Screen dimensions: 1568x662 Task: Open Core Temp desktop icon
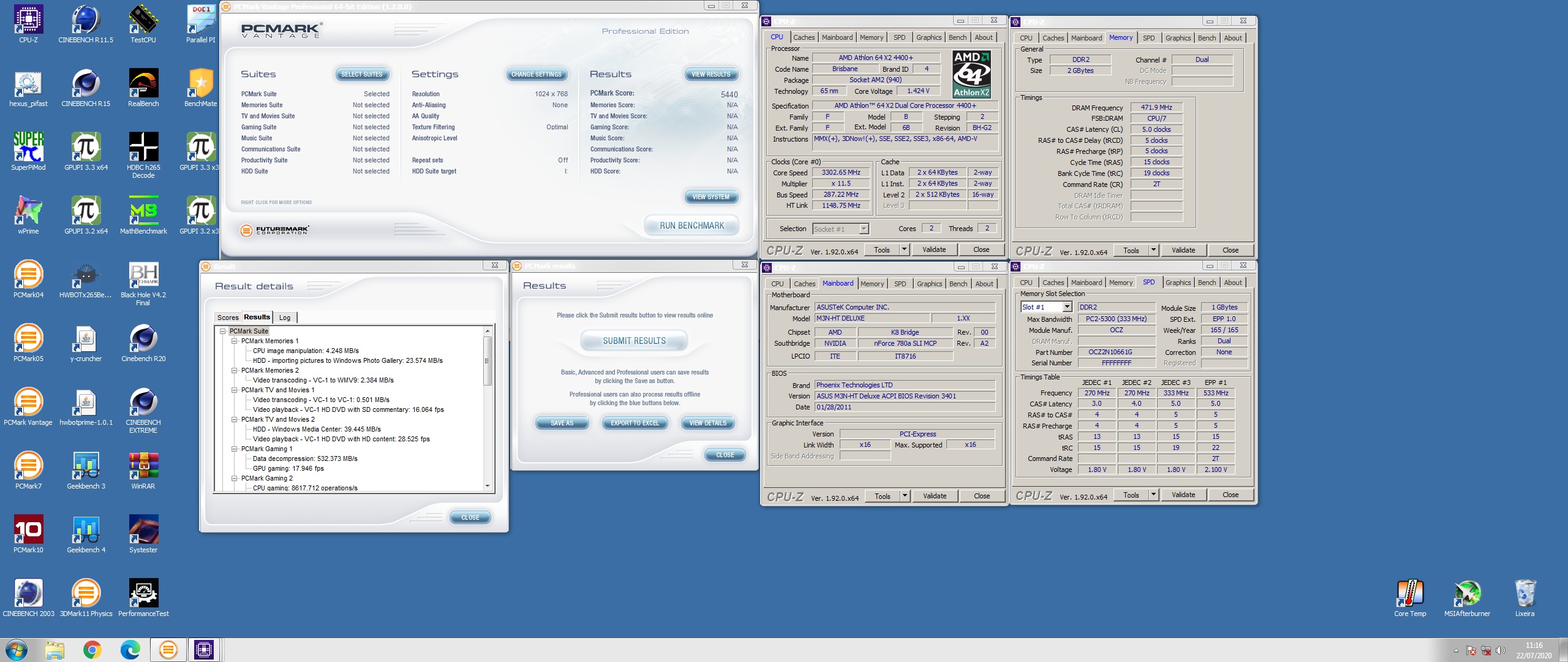[1410, 598]
